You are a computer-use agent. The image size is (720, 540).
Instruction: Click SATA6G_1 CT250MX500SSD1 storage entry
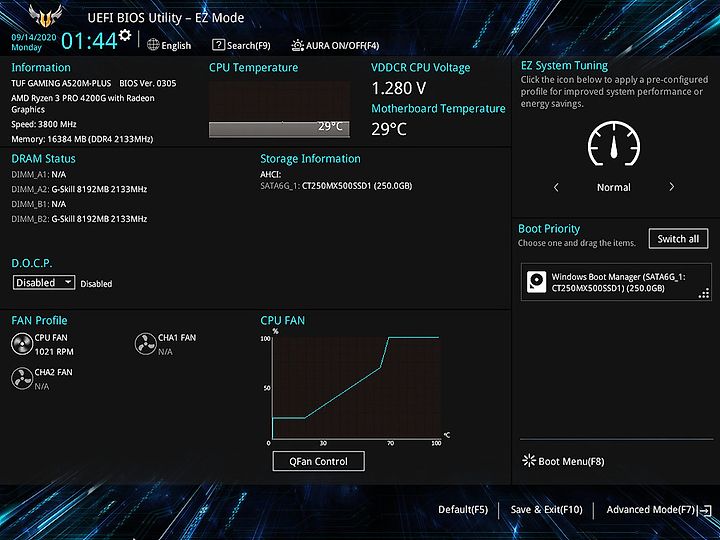[336, 186]
